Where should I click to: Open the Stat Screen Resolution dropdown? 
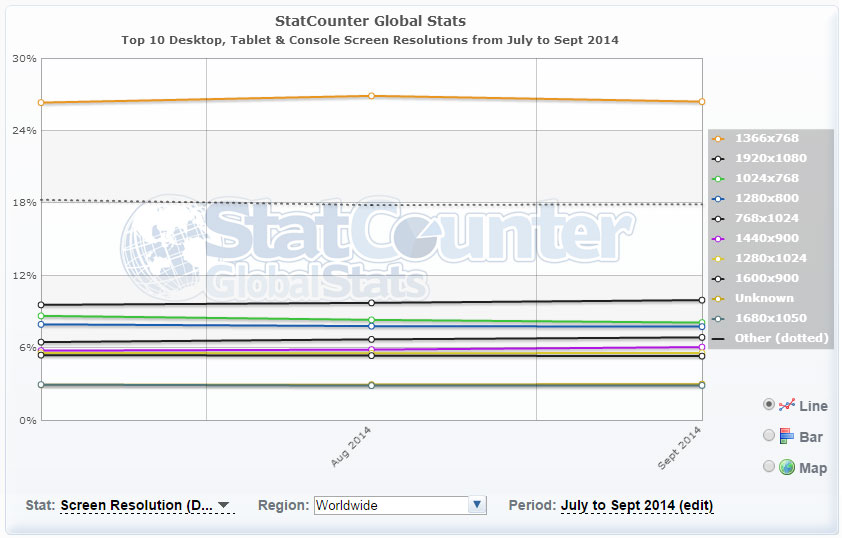147,505
